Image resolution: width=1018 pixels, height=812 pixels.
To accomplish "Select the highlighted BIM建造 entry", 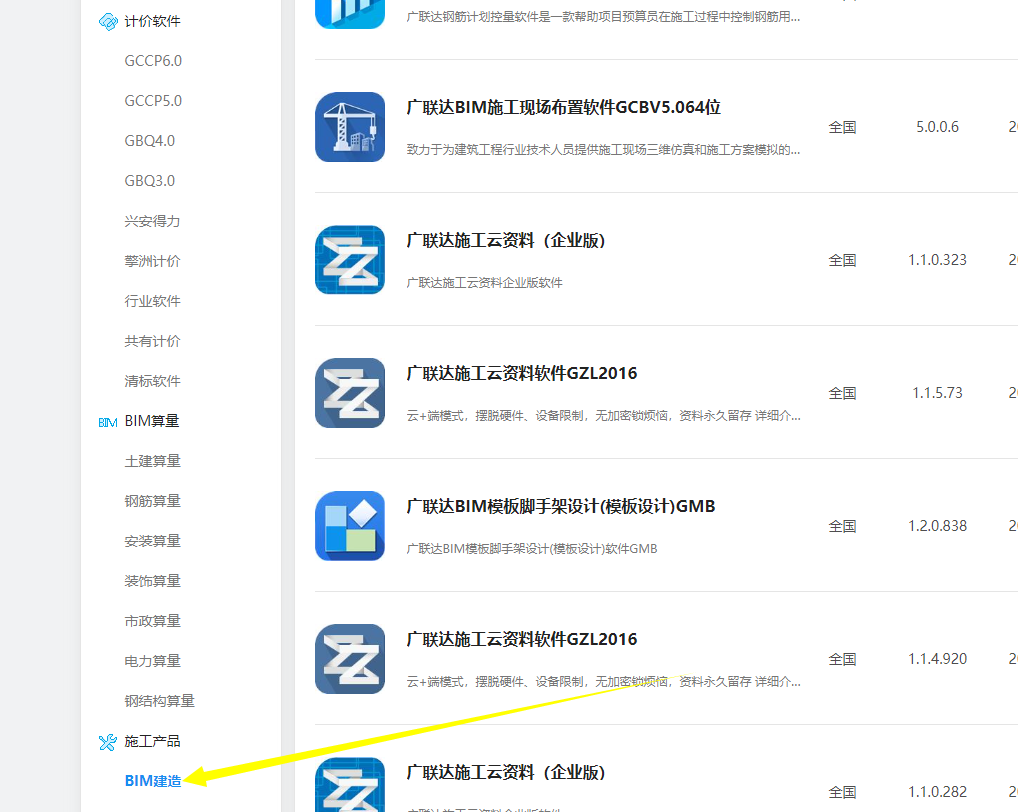I will (153, 781).
